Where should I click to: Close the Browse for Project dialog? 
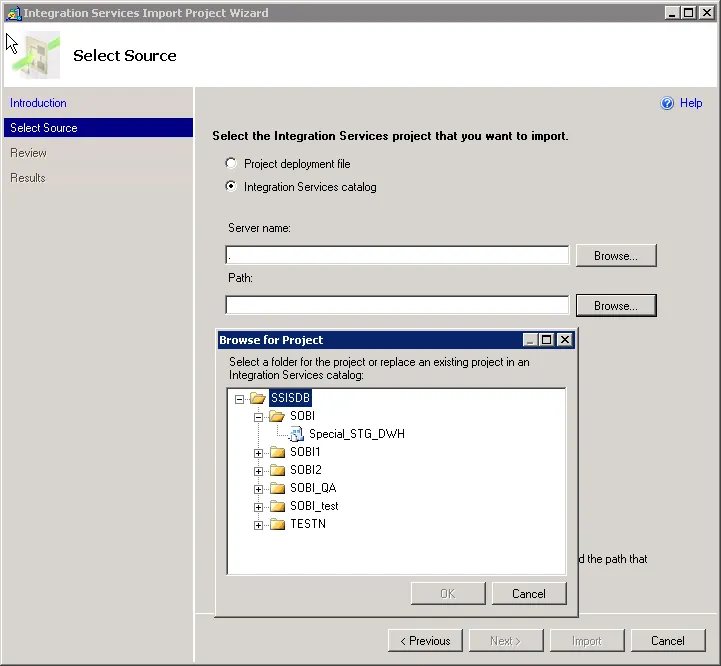565,340
